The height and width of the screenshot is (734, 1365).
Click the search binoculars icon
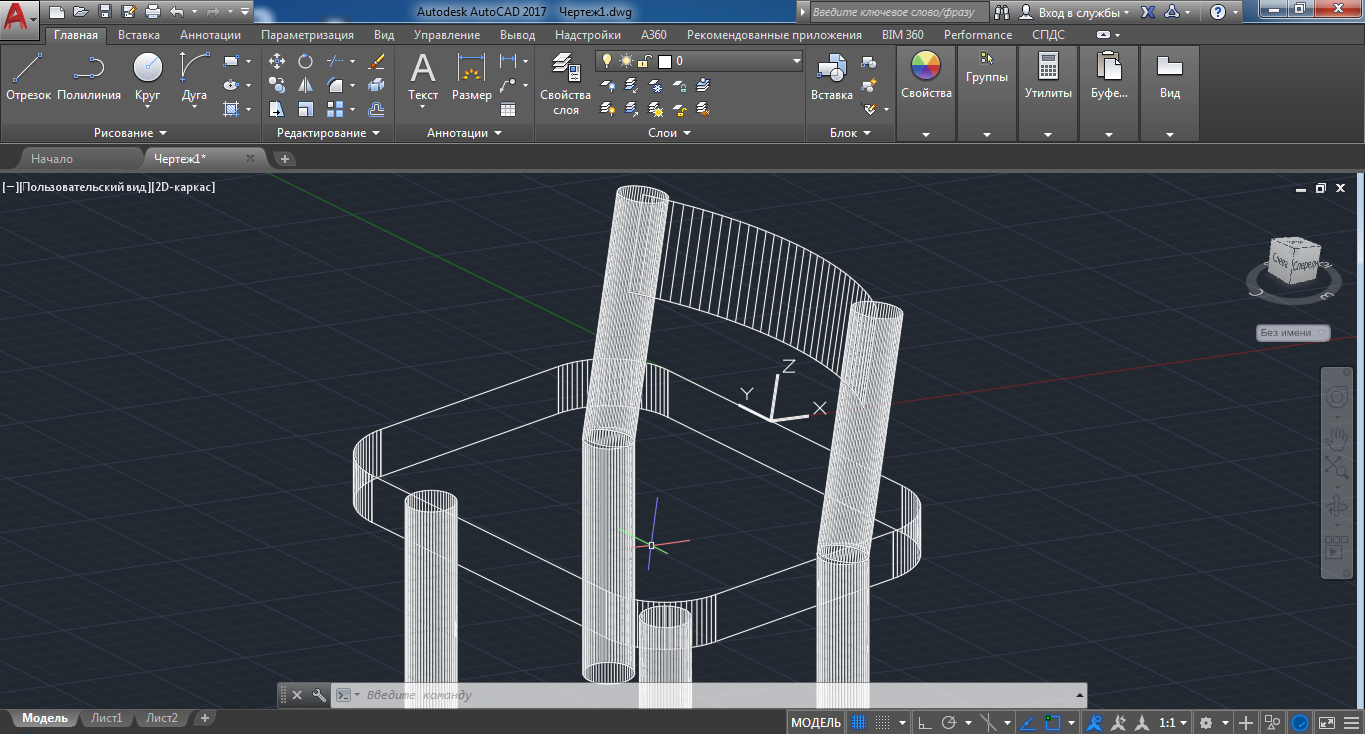tap(1001, 12)
